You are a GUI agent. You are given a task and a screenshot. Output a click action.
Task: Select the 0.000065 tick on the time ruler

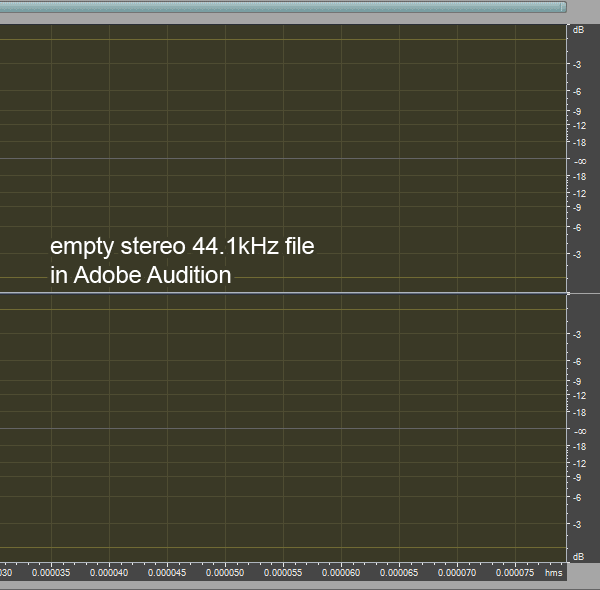(x=398, y=574)
